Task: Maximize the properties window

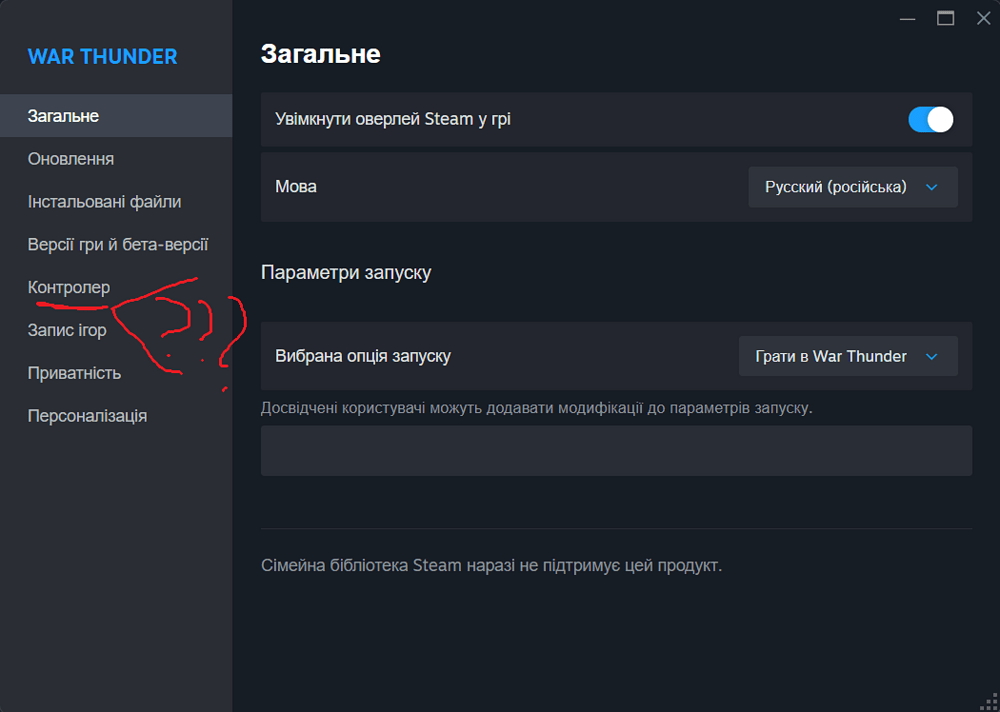Action: click(x=945, y=19)
